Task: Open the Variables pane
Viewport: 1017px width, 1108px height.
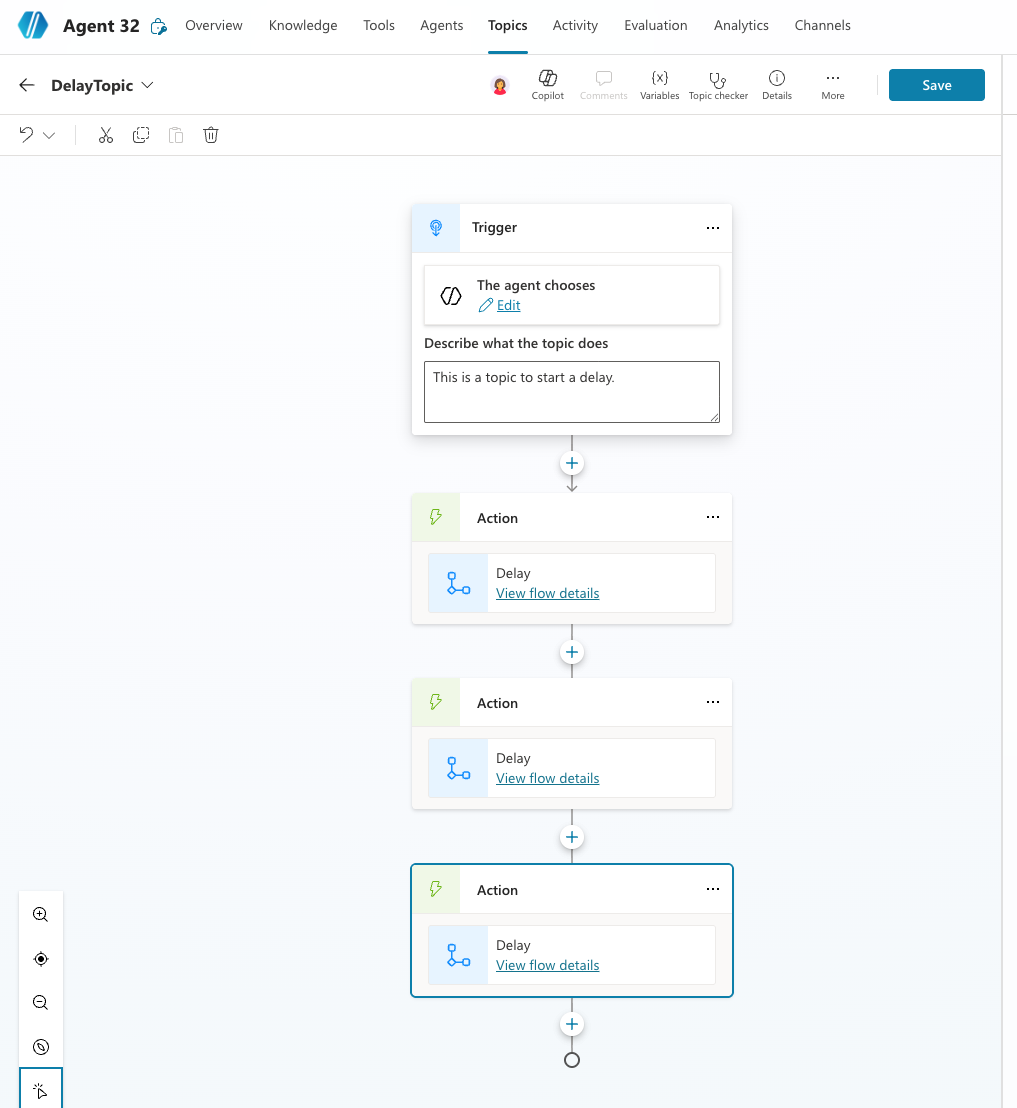Action: pyautogui.click(x=659, y=84)
